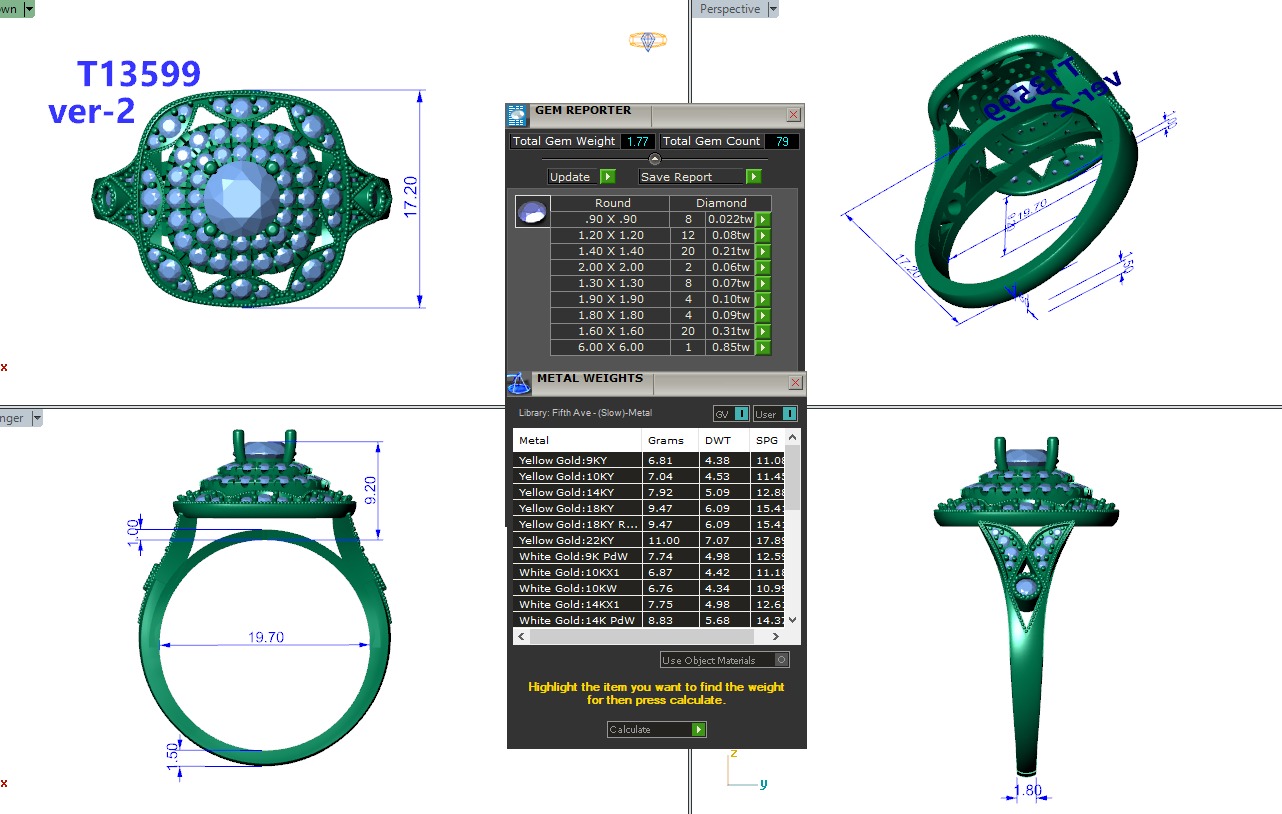Click the Metal Weights scale icon
This screenshot has height=814, width=1282.
coord(518,383)
